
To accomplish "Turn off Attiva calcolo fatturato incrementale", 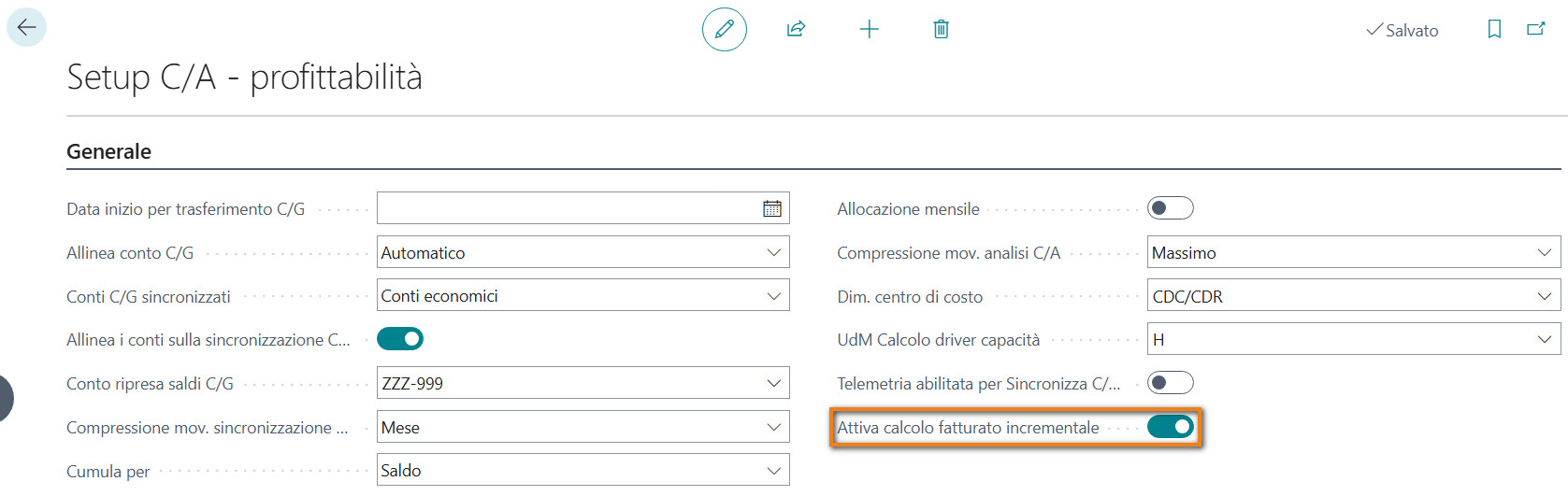I will coord(1171,427).
